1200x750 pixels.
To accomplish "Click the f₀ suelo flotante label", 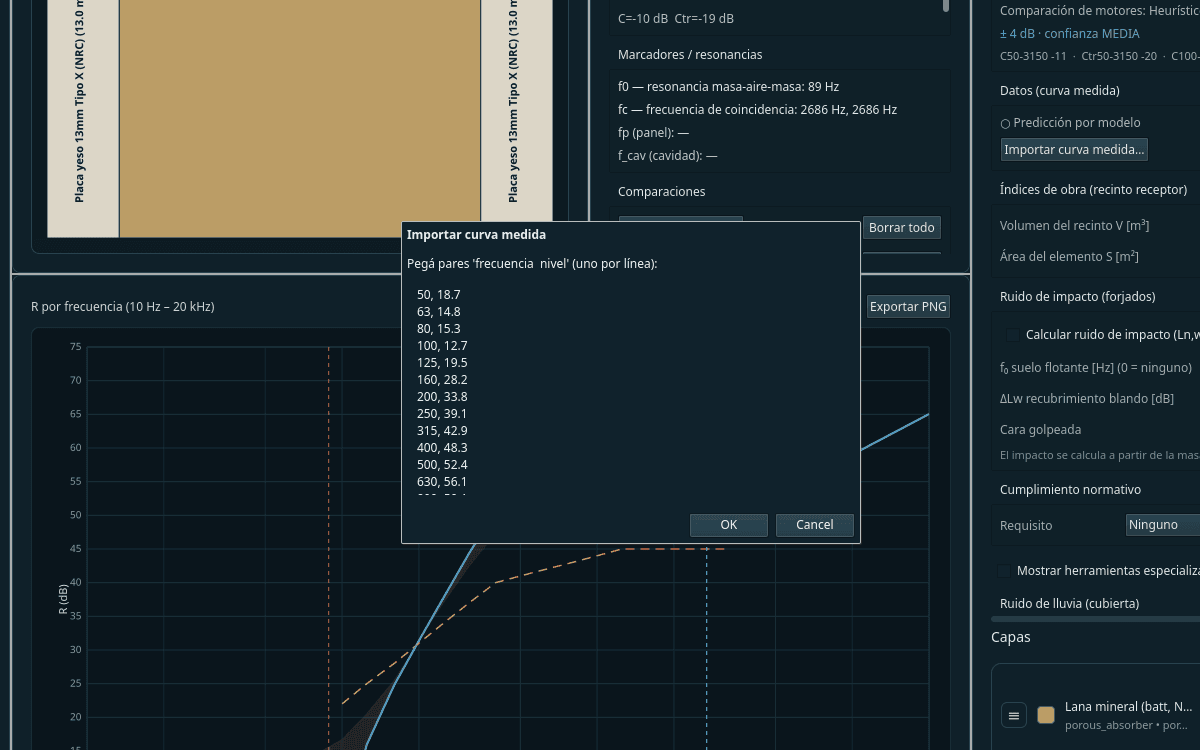I will click(1096, 368).
